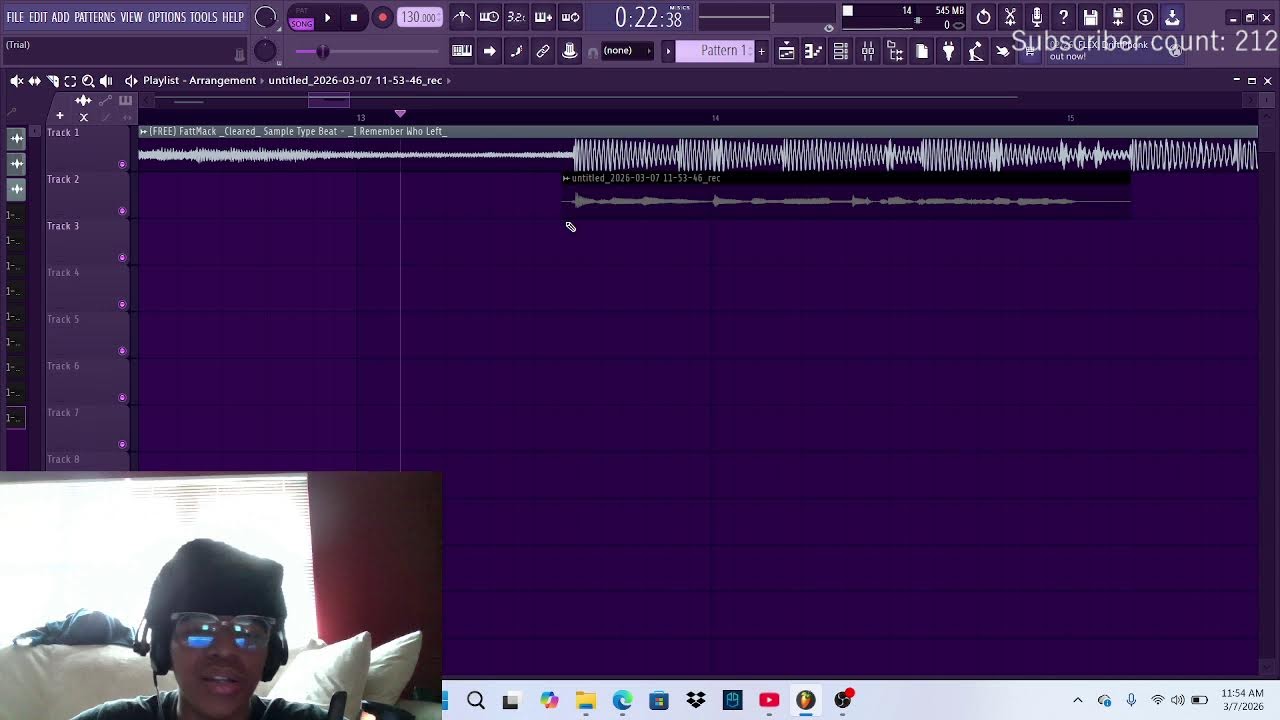The image size is (1280, 720).
Task: Toggle the overdub recording icon
Action: tap(543, 17)
